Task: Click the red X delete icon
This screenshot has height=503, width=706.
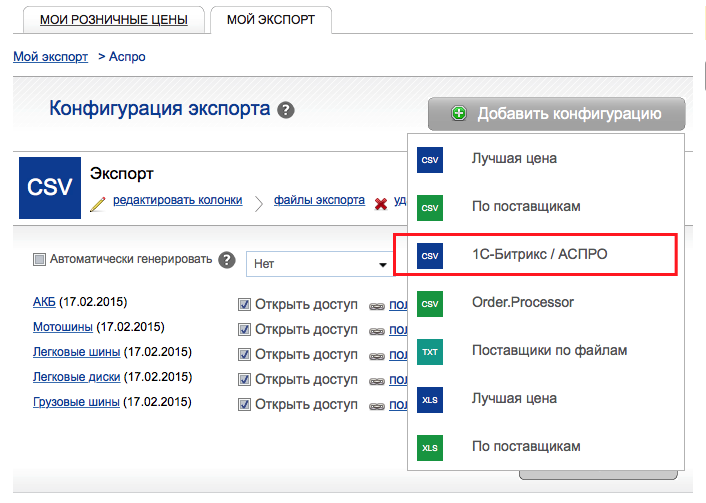Action: click(x=381, y=203)
